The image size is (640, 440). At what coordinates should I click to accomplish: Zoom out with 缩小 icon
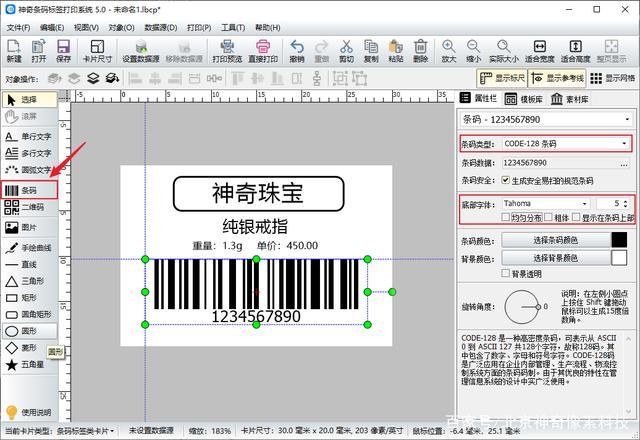click(x=473, y=51)
